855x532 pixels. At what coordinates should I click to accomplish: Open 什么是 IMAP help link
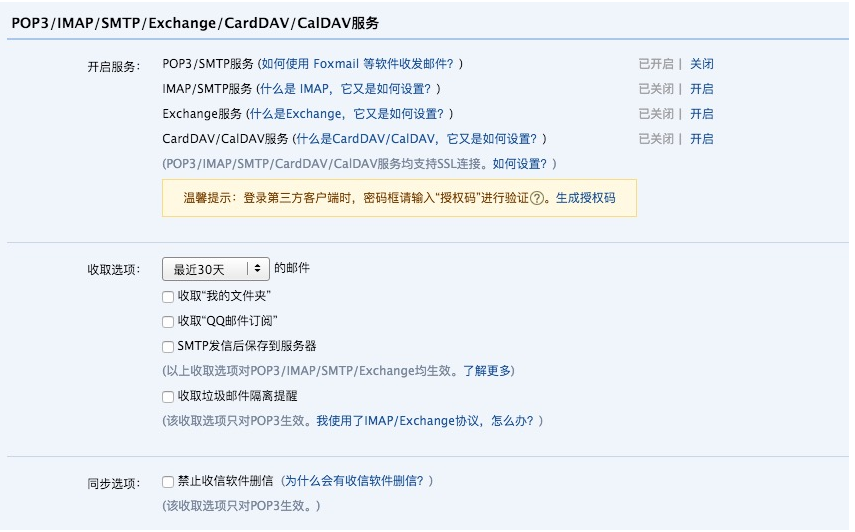(x=346, y=89)
